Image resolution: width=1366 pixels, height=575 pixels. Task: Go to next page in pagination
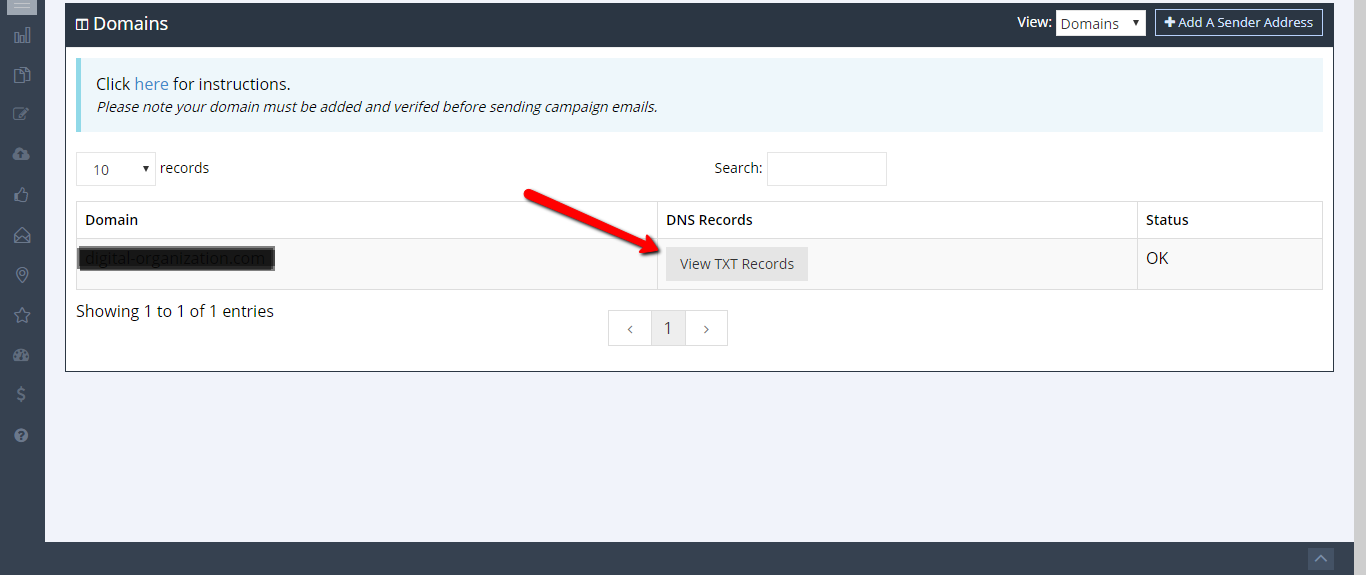[706, 328]
